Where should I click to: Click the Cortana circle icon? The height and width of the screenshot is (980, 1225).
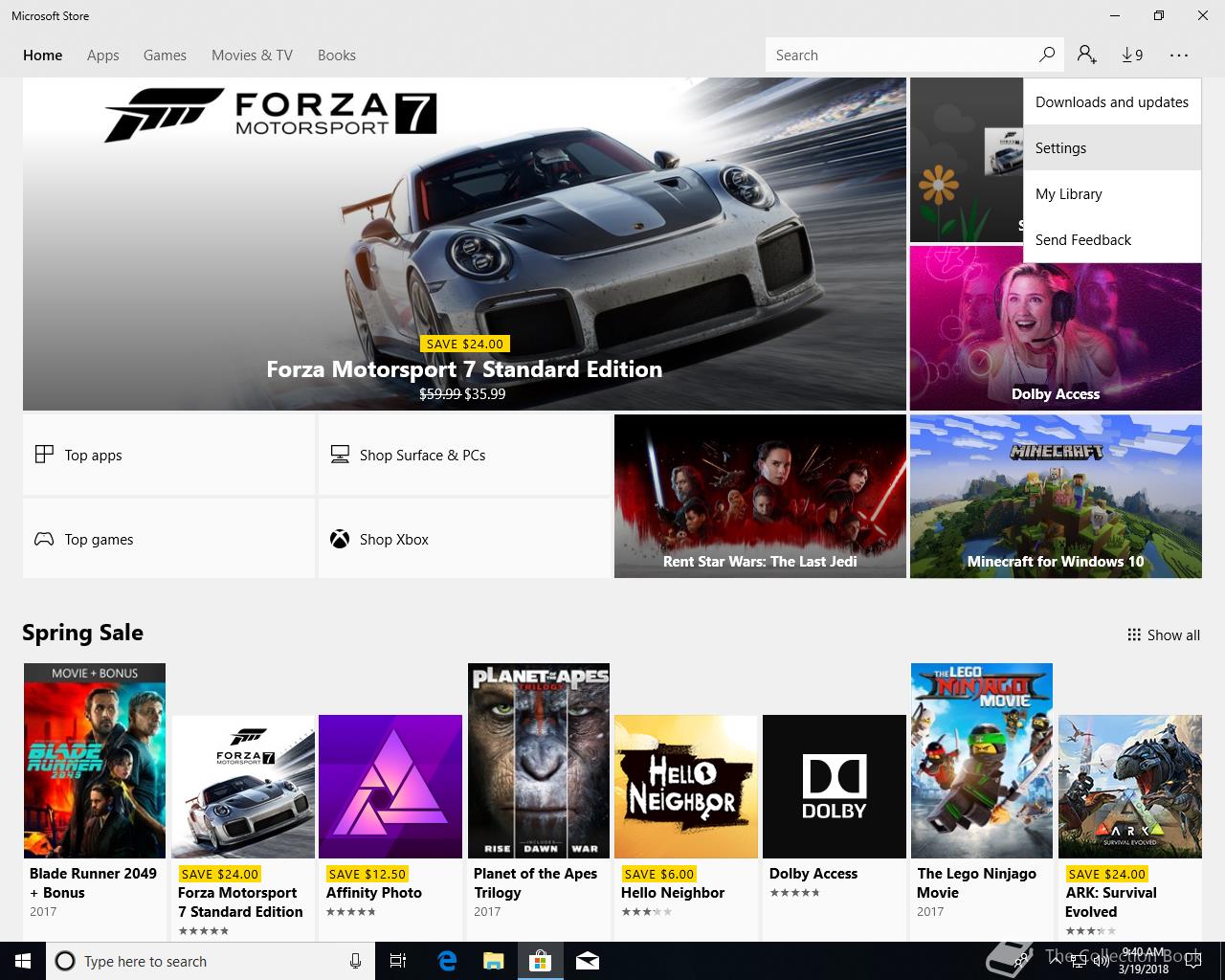(x=65, y=961)
